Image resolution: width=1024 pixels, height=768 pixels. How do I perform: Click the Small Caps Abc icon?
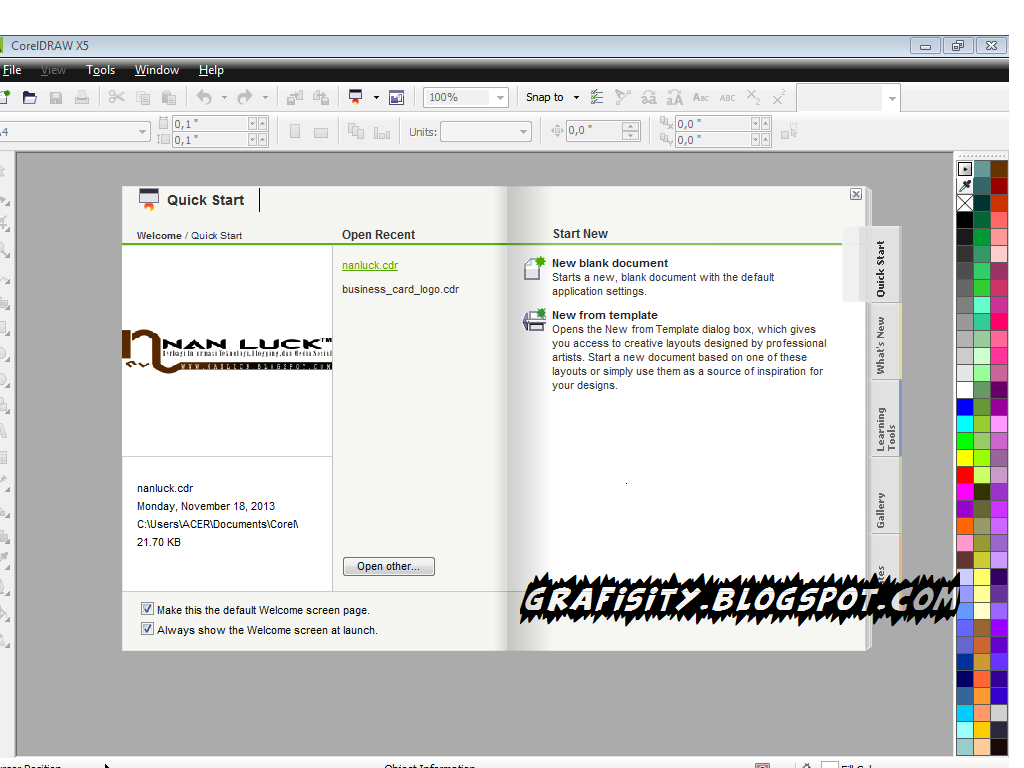point(701,98)
